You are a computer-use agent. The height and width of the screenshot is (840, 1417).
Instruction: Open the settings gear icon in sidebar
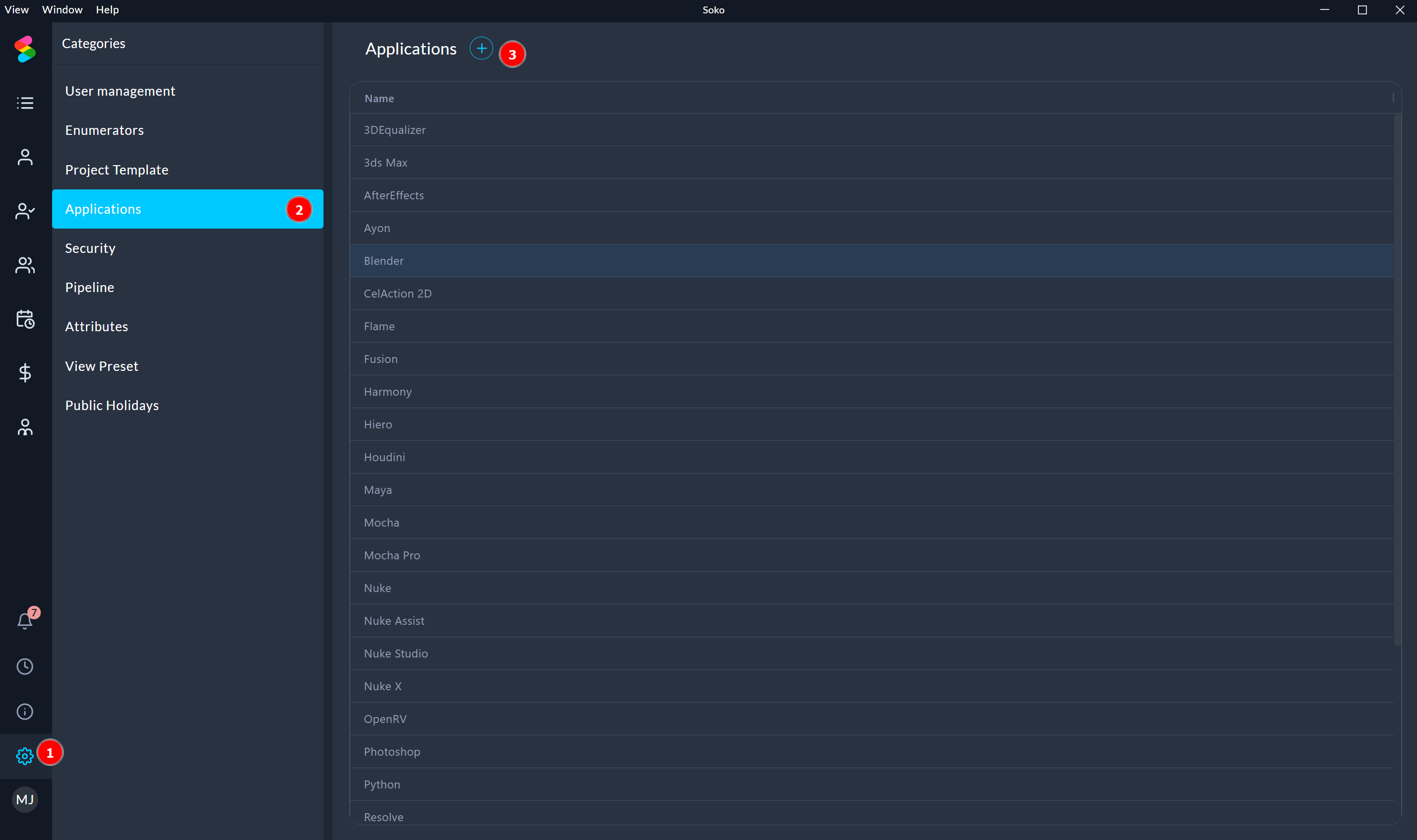coord(24,756)
